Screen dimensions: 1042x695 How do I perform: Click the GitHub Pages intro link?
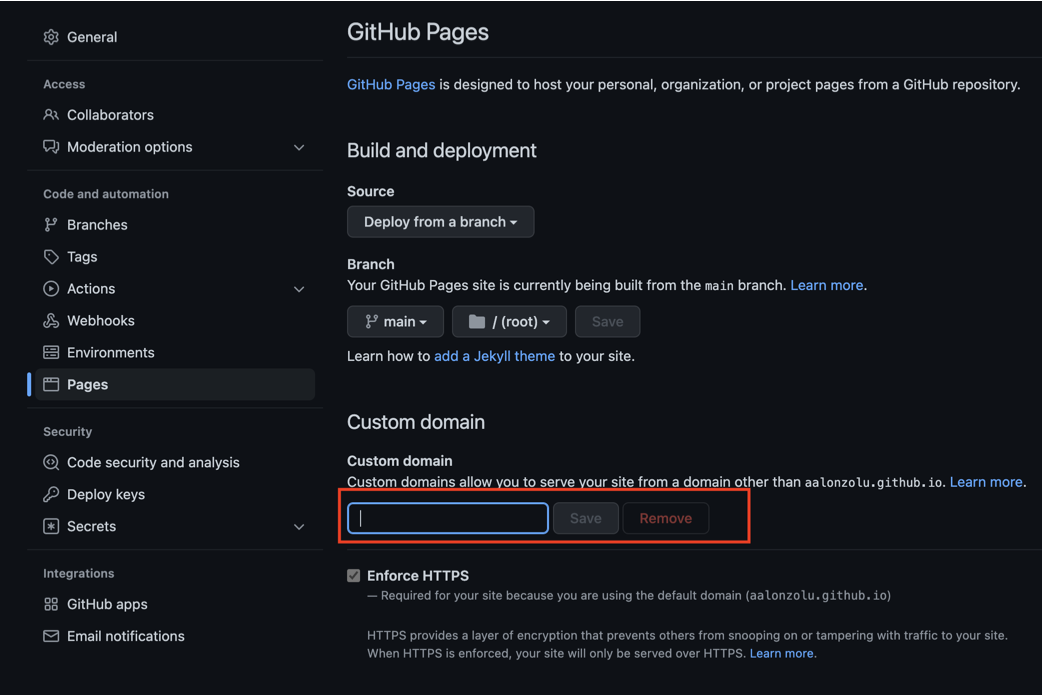tap(391, 84)
